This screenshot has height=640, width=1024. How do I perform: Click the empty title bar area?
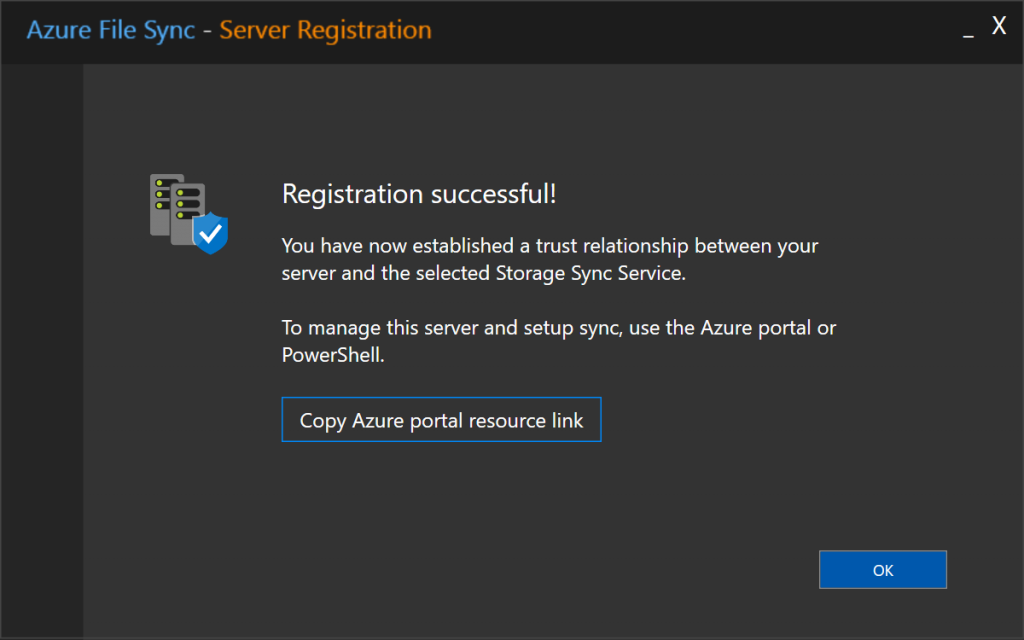click(x=700, y=30)
